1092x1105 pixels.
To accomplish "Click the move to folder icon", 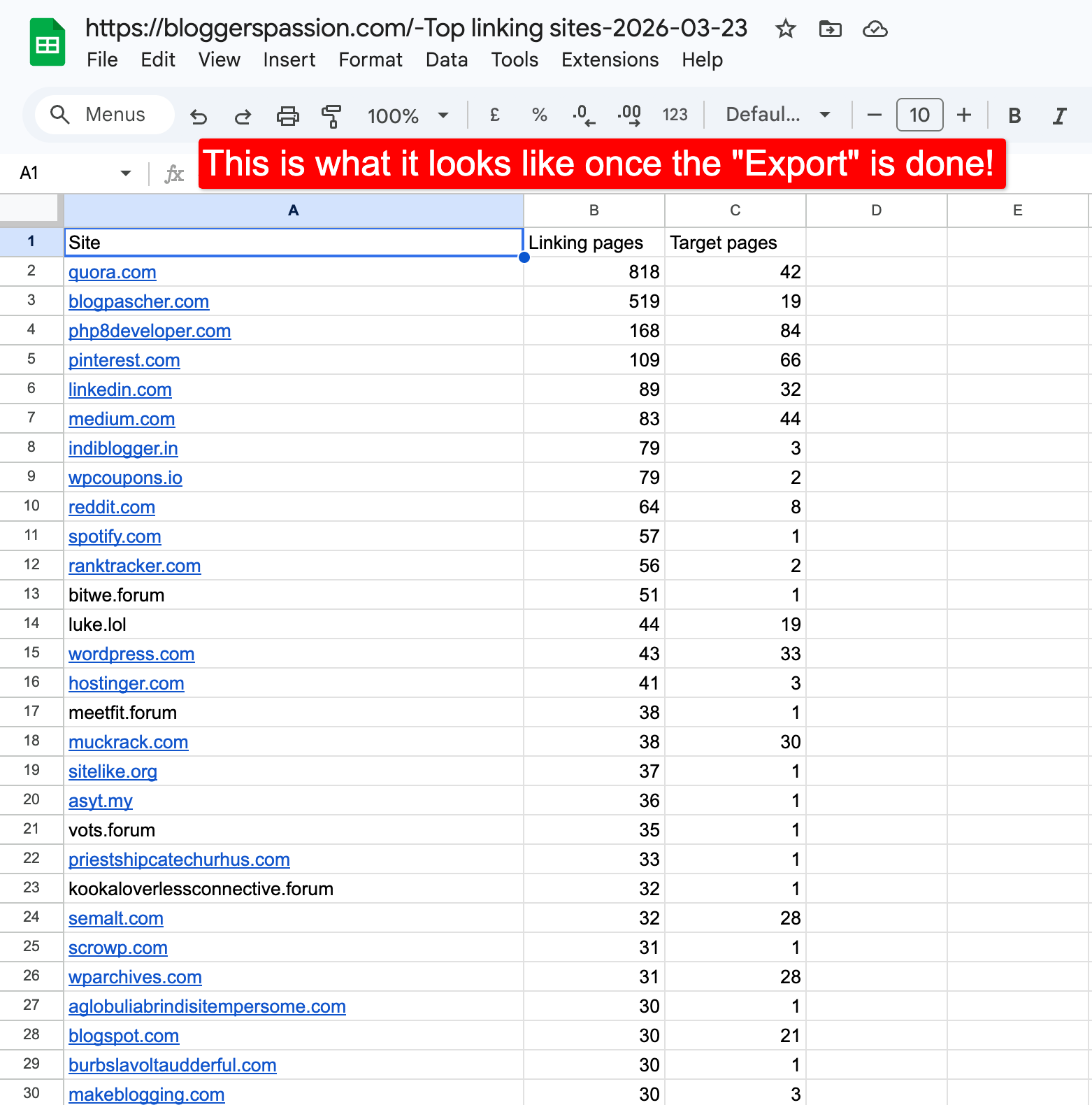I will coord(830,29).
